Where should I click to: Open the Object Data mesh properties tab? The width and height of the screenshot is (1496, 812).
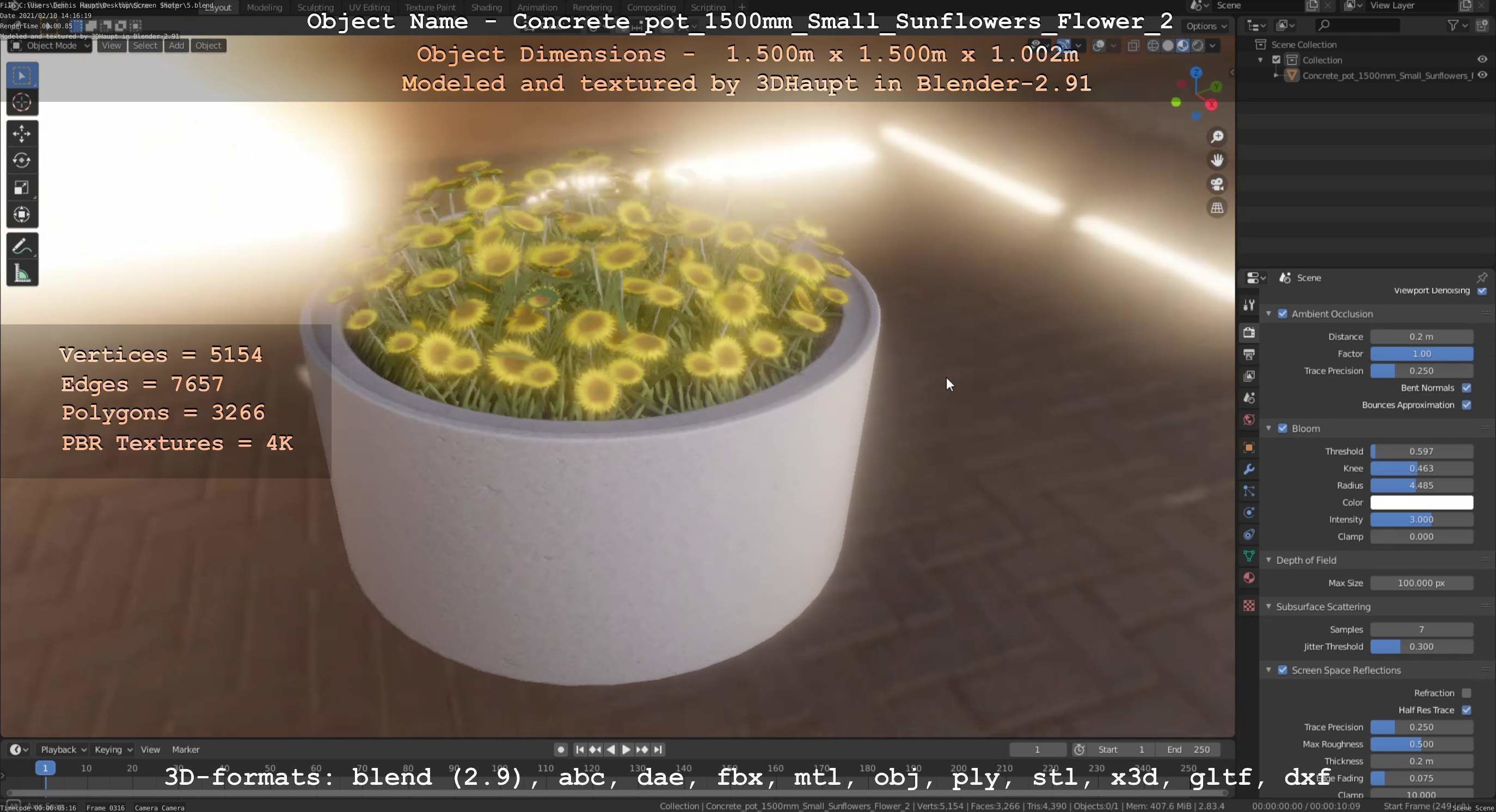pos(1249,556)
